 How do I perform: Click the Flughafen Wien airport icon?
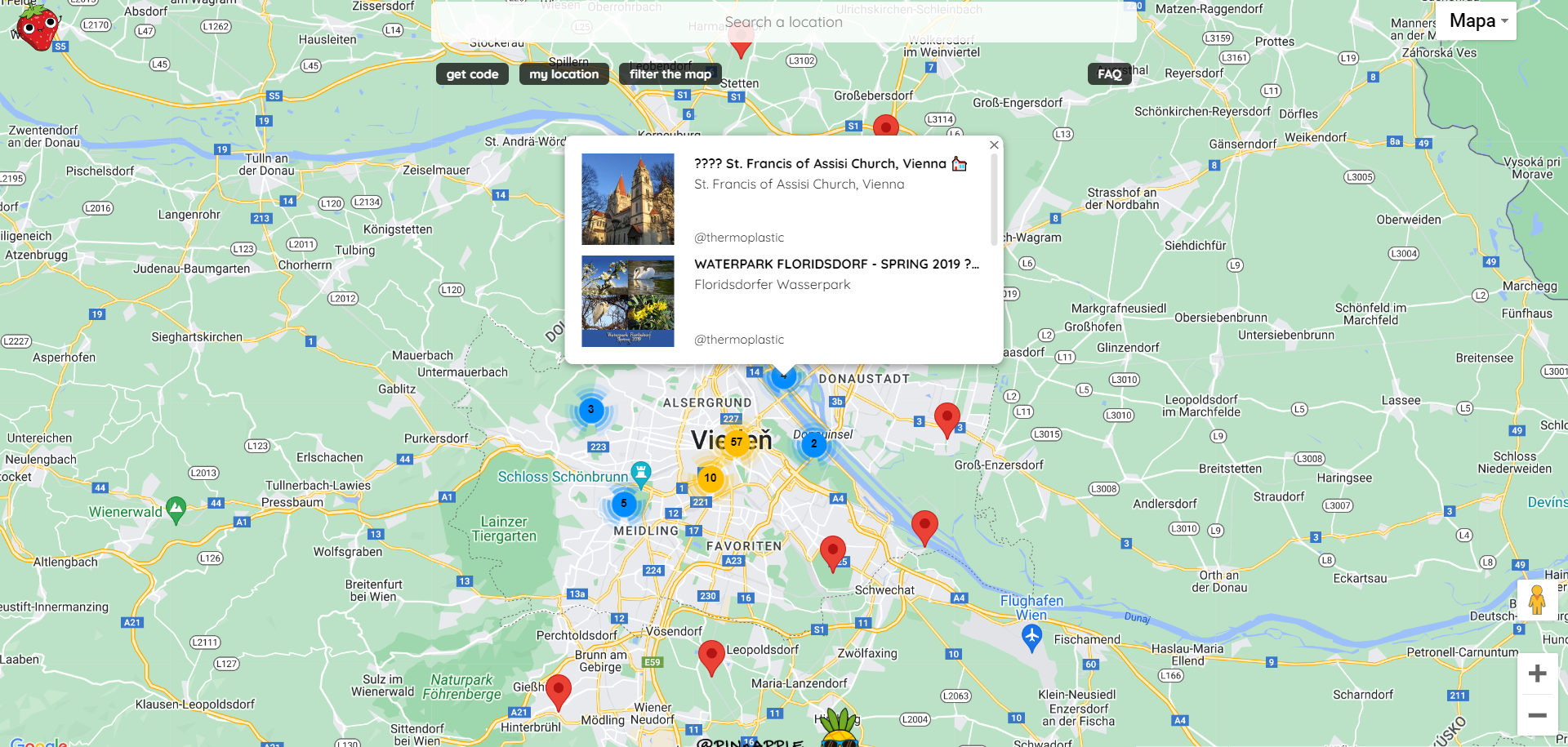point(1032,637)
